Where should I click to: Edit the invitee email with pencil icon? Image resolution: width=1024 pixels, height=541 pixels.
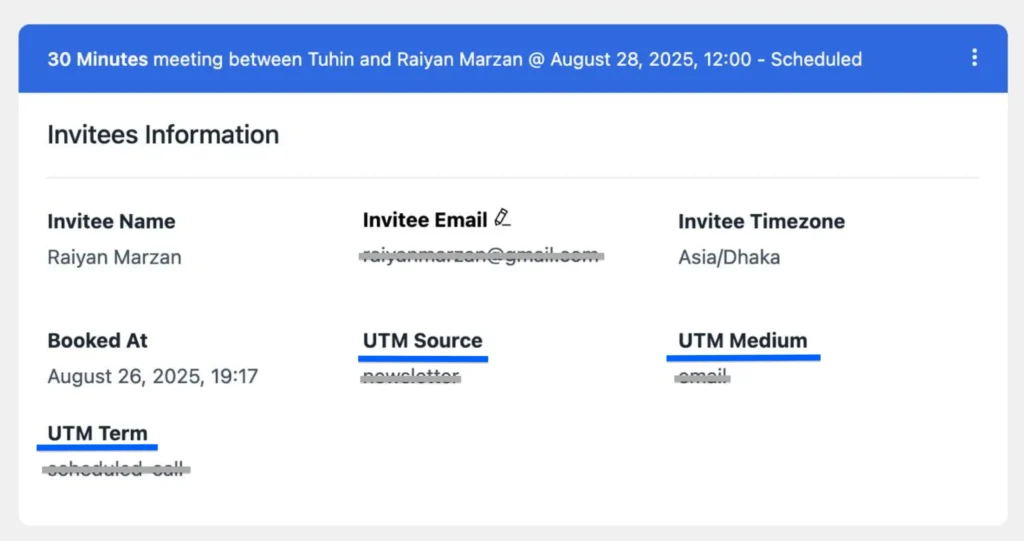point(502,218)
